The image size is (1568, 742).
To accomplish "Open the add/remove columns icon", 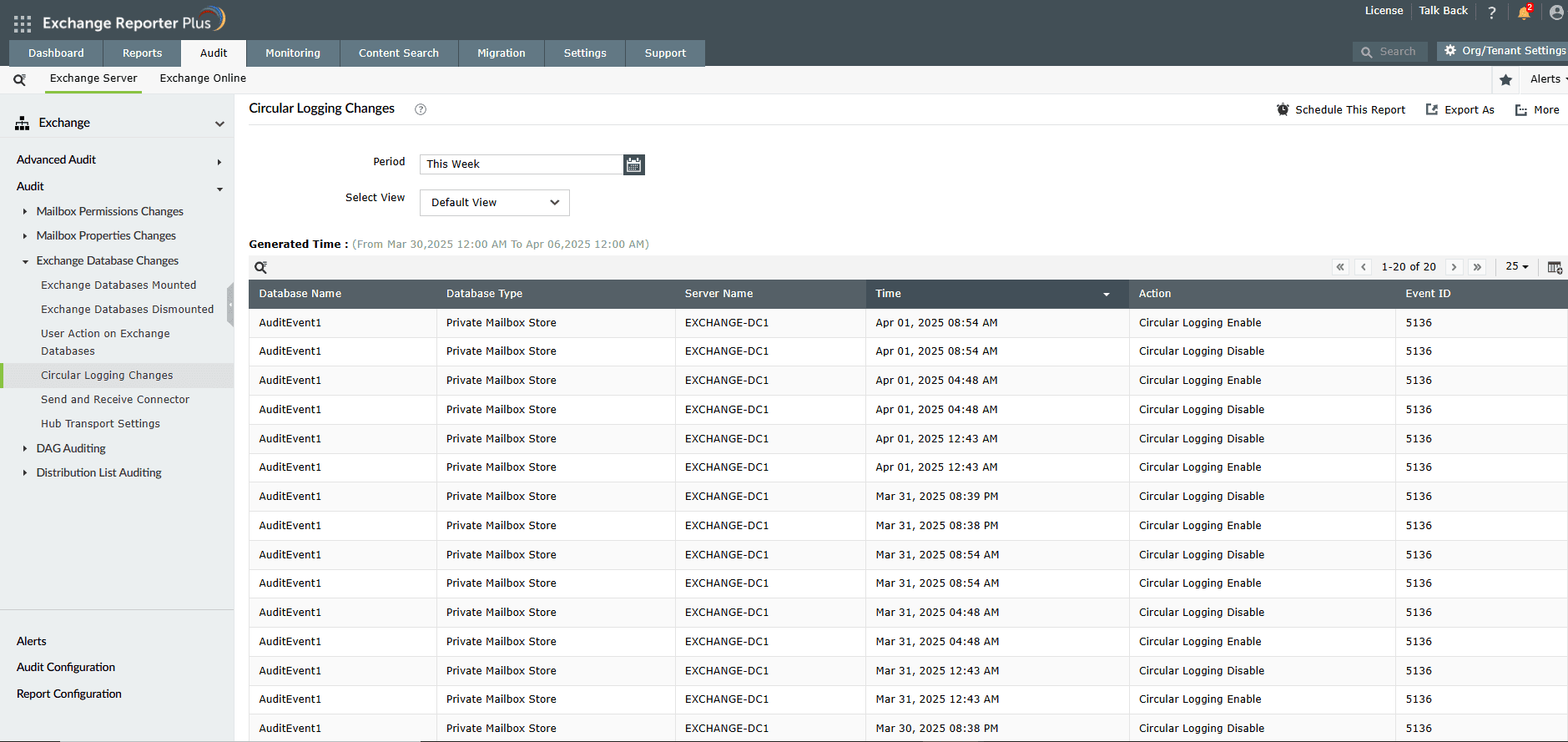I will (x=1555, y=267).
